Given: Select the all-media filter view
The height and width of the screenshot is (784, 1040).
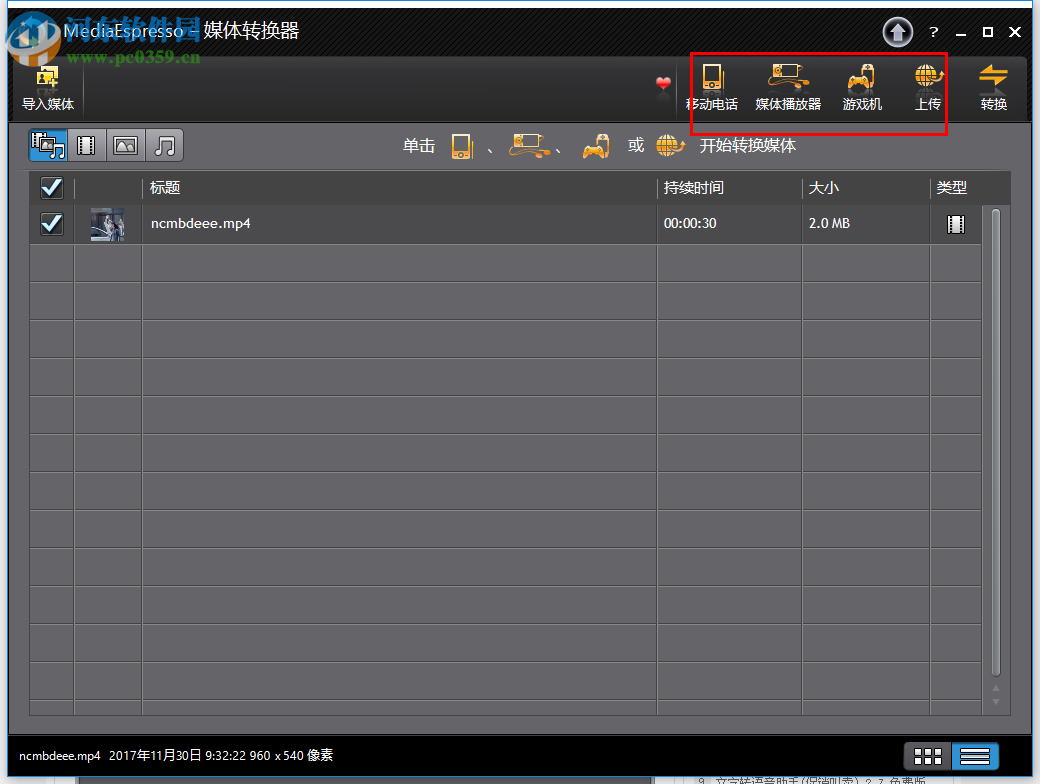Looking at the screenshot, I should pyautogui.click(x=48, y=145).
